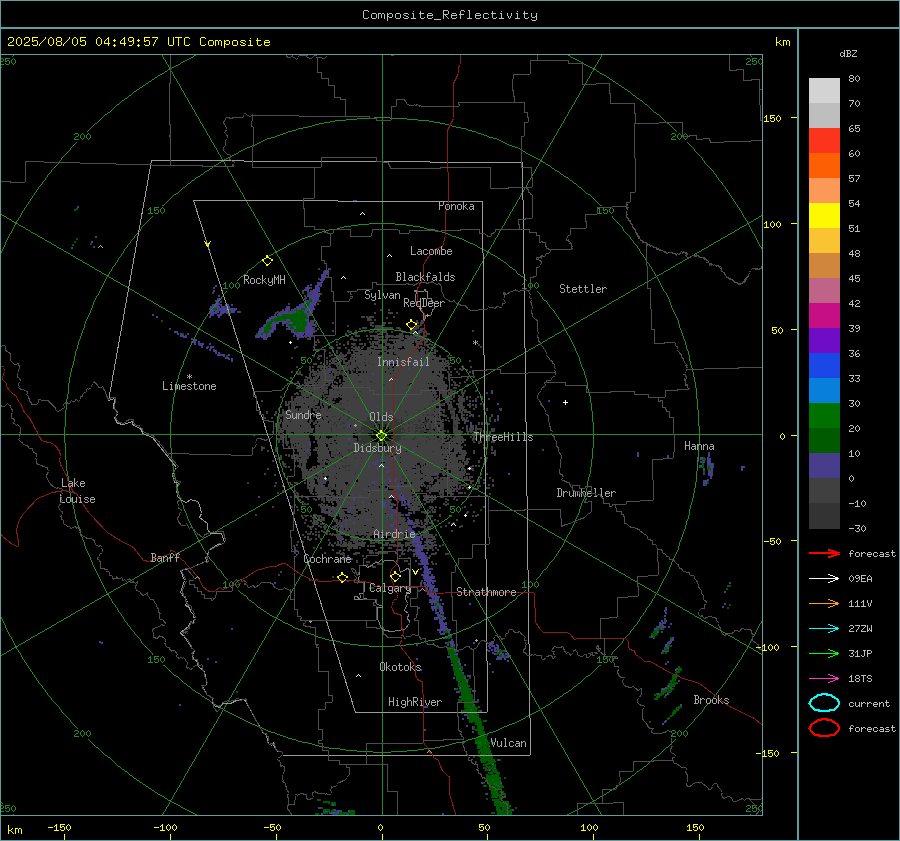Screen dimensions: 900x841
Task: Click the dBZ legend heading
Action: (848, 53)
